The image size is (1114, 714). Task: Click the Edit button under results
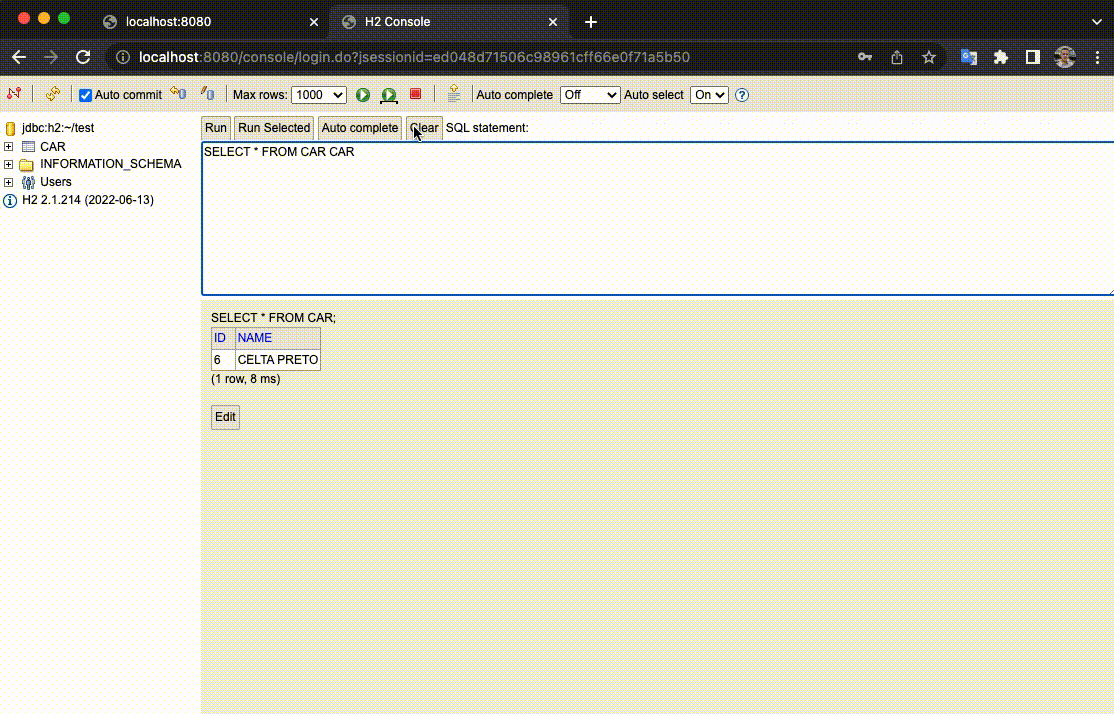(x=225, y=417)
